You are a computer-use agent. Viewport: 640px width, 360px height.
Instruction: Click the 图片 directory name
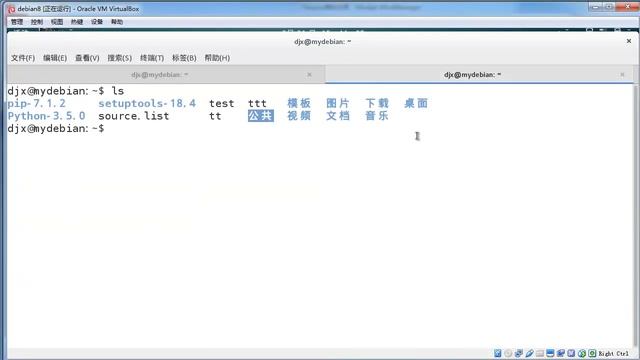(x=338, y=103)
